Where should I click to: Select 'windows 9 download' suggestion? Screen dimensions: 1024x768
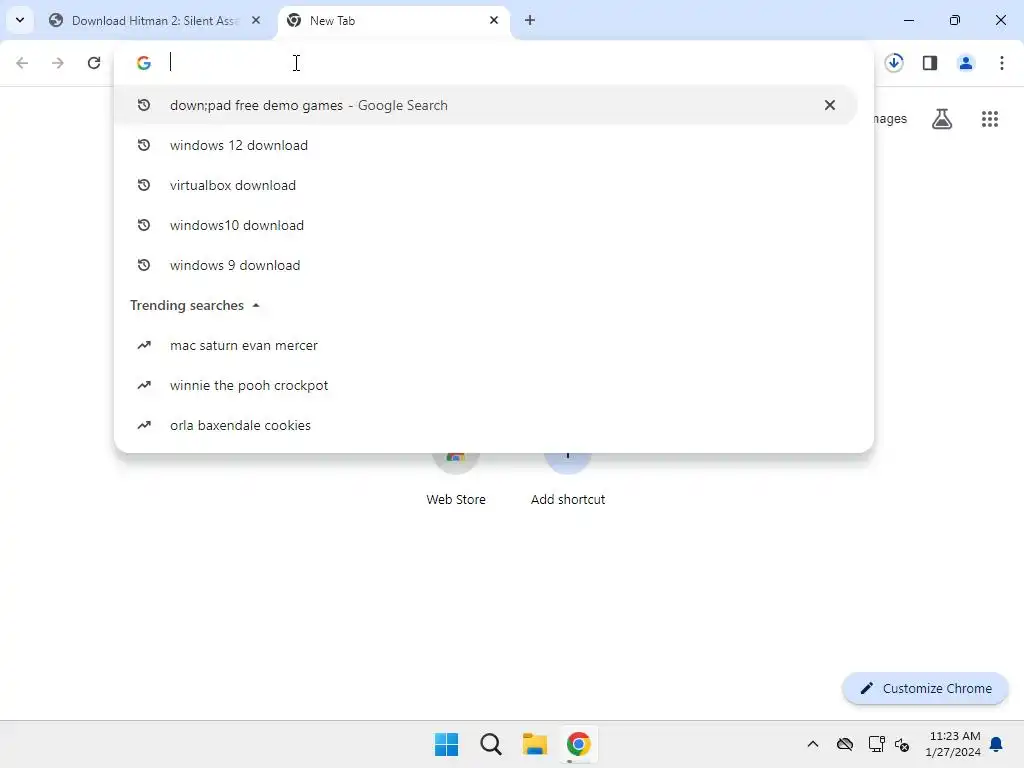[486, 265]
